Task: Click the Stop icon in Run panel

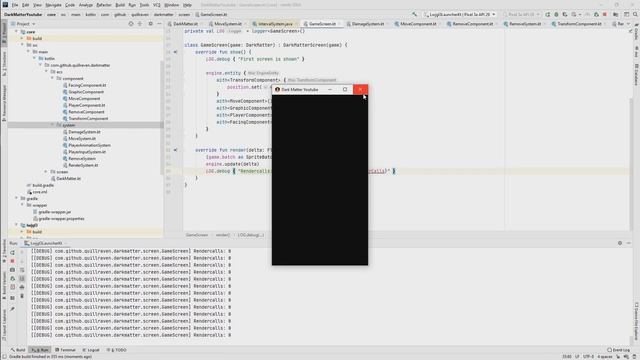Action: click(12, 261)
